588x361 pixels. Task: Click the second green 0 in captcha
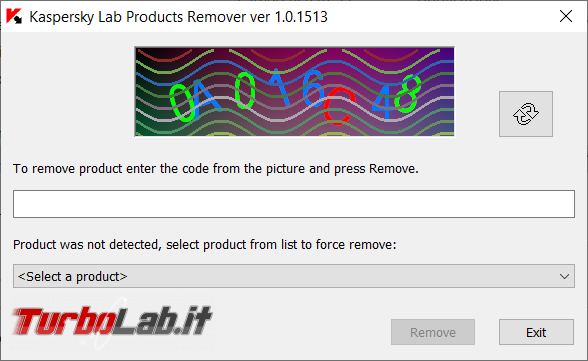tap(245, 90)
